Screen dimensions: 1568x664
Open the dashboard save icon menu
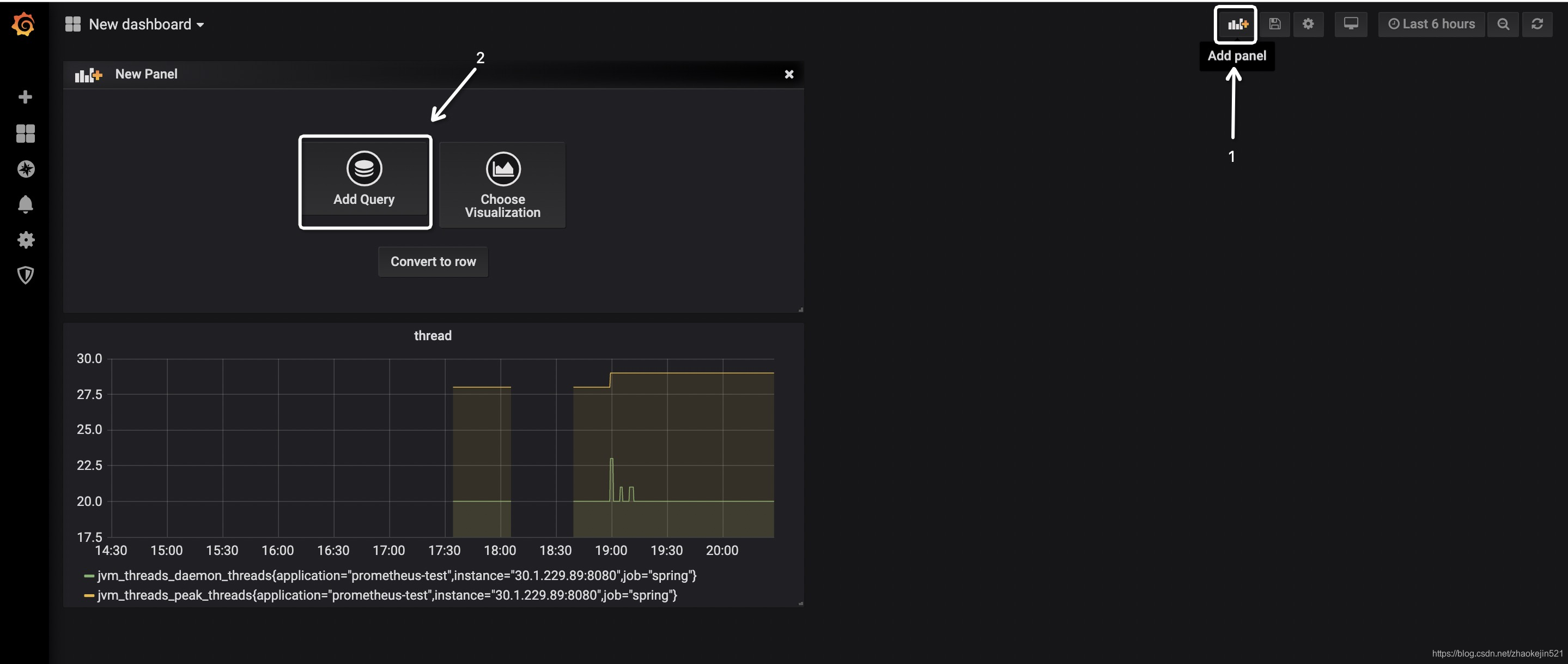click(x=1275, y=23)
